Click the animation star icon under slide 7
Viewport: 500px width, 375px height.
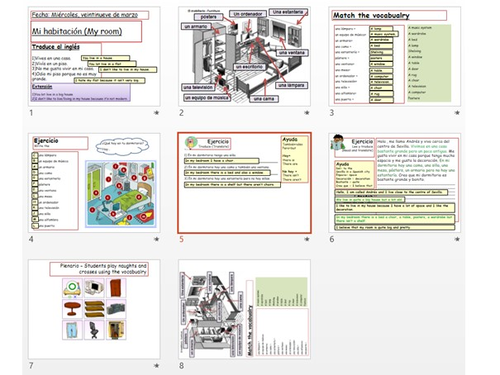[156, 365]
